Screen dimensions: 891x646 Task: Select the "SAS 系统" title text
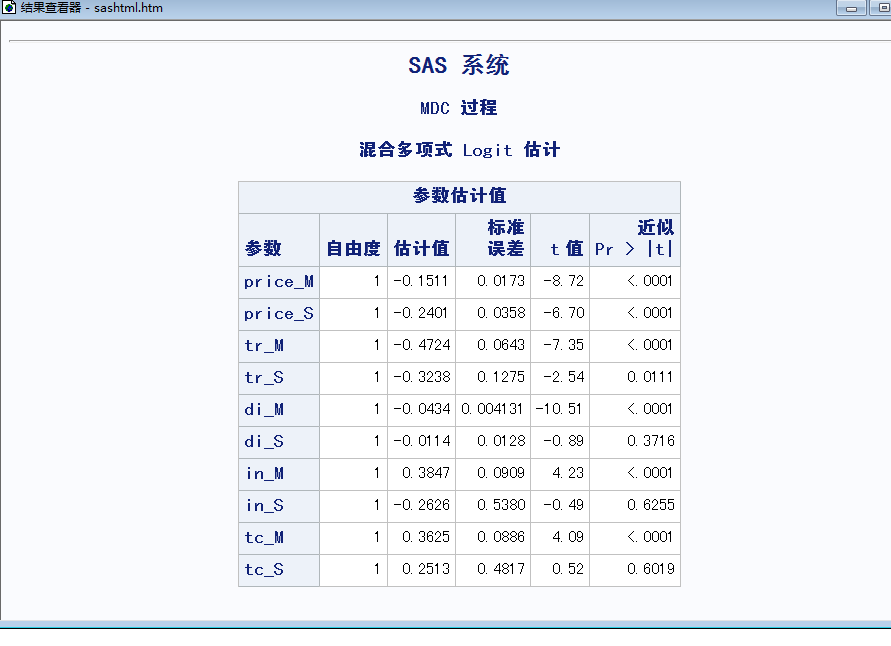pos(459,65)
